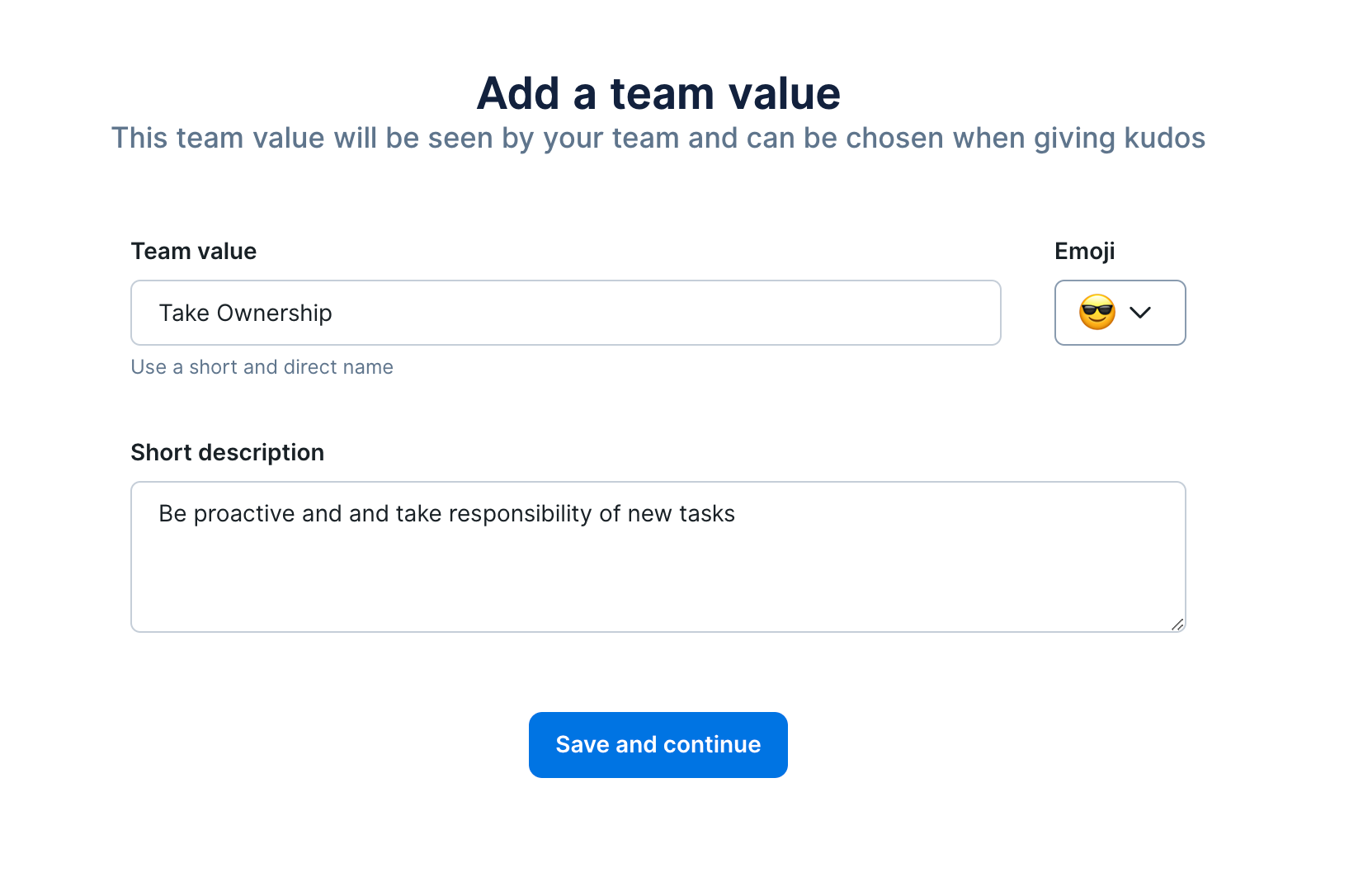Focus the Team value text input
Image resolution: width=1363 pixels, height=896 pixels.
[566, 313]
